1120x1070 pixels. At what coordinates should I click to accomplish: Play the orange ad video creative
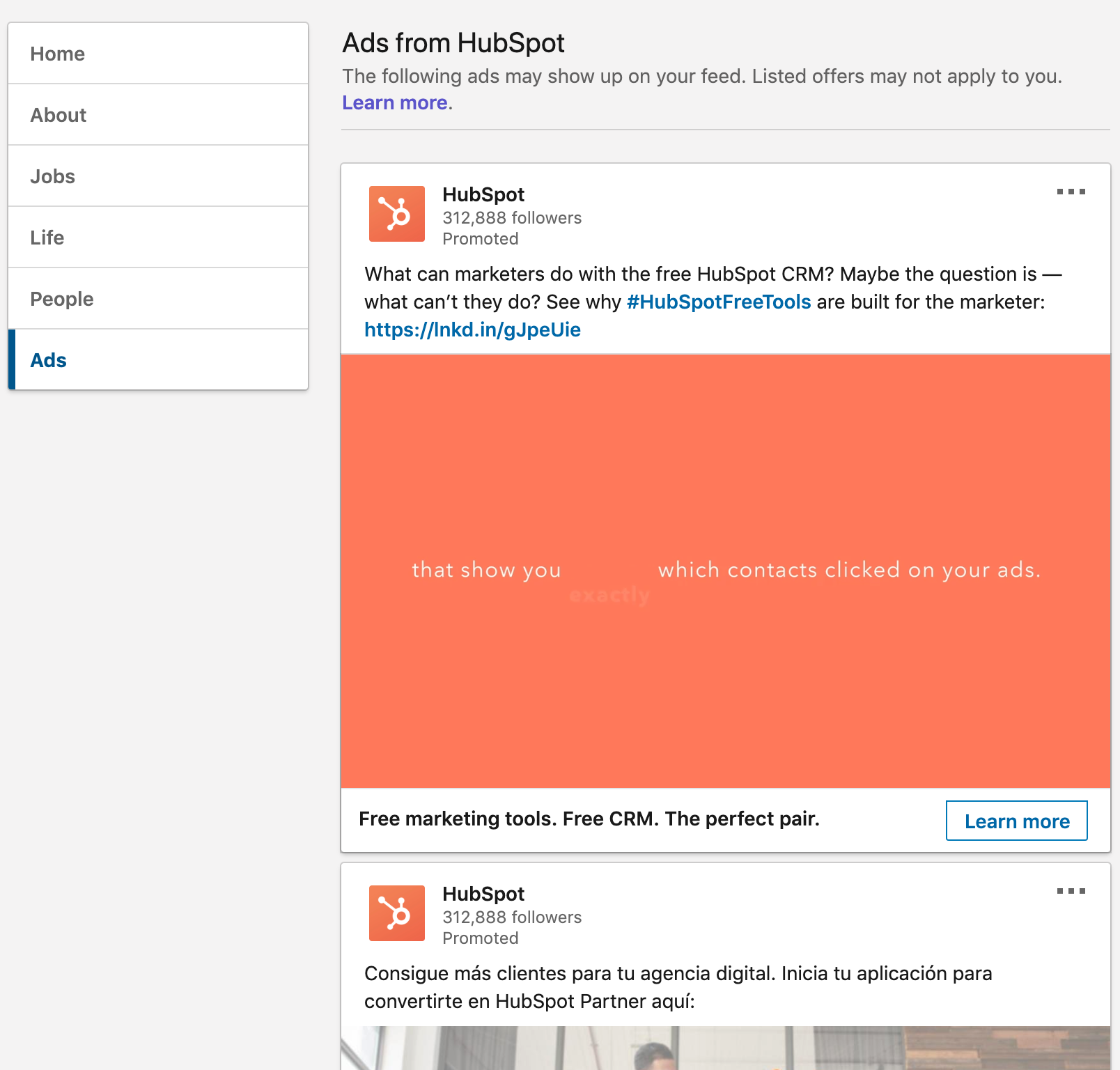pyautogui.click(x=726, y=571)
